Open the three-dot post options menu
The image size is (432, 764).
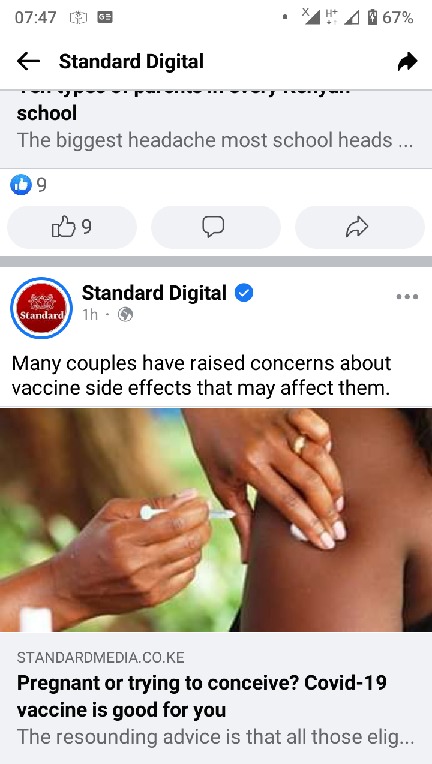pyautogui.click(x=407, y=296)
